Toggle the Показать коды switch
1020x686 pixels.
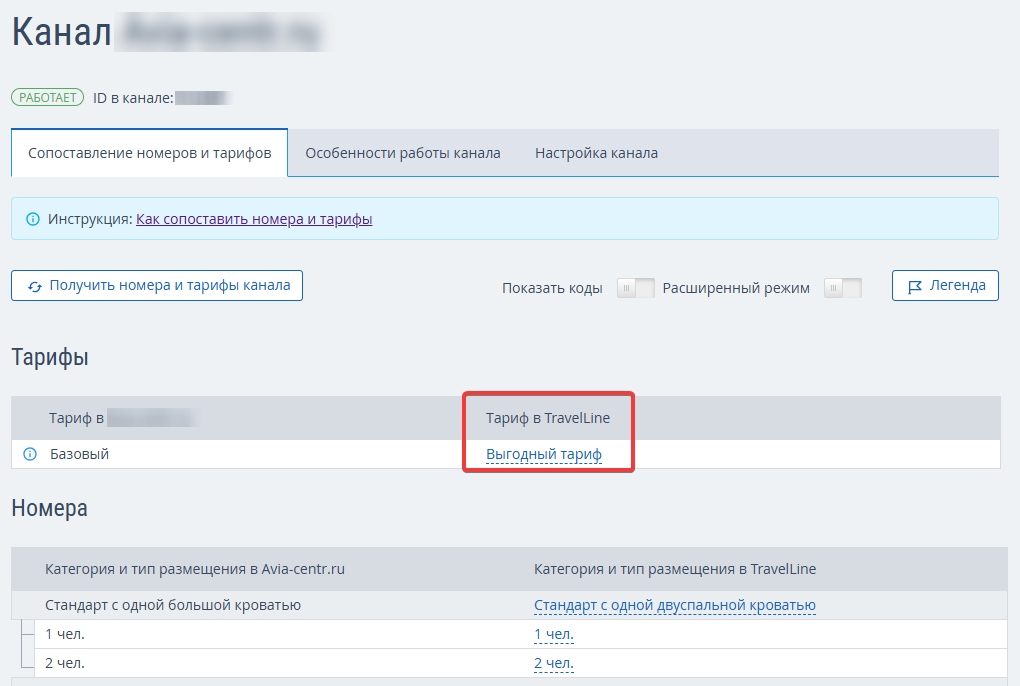636,287
